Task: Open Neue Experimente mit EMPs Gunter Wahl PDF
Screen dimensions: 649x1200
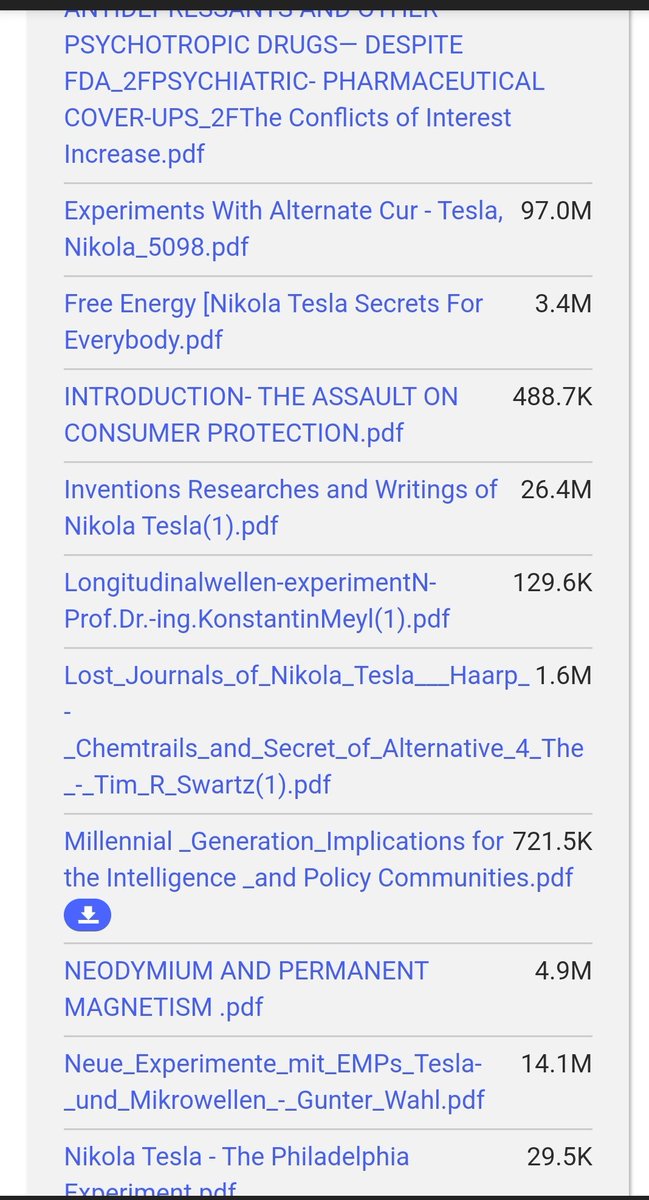Action: (274, 1081)
